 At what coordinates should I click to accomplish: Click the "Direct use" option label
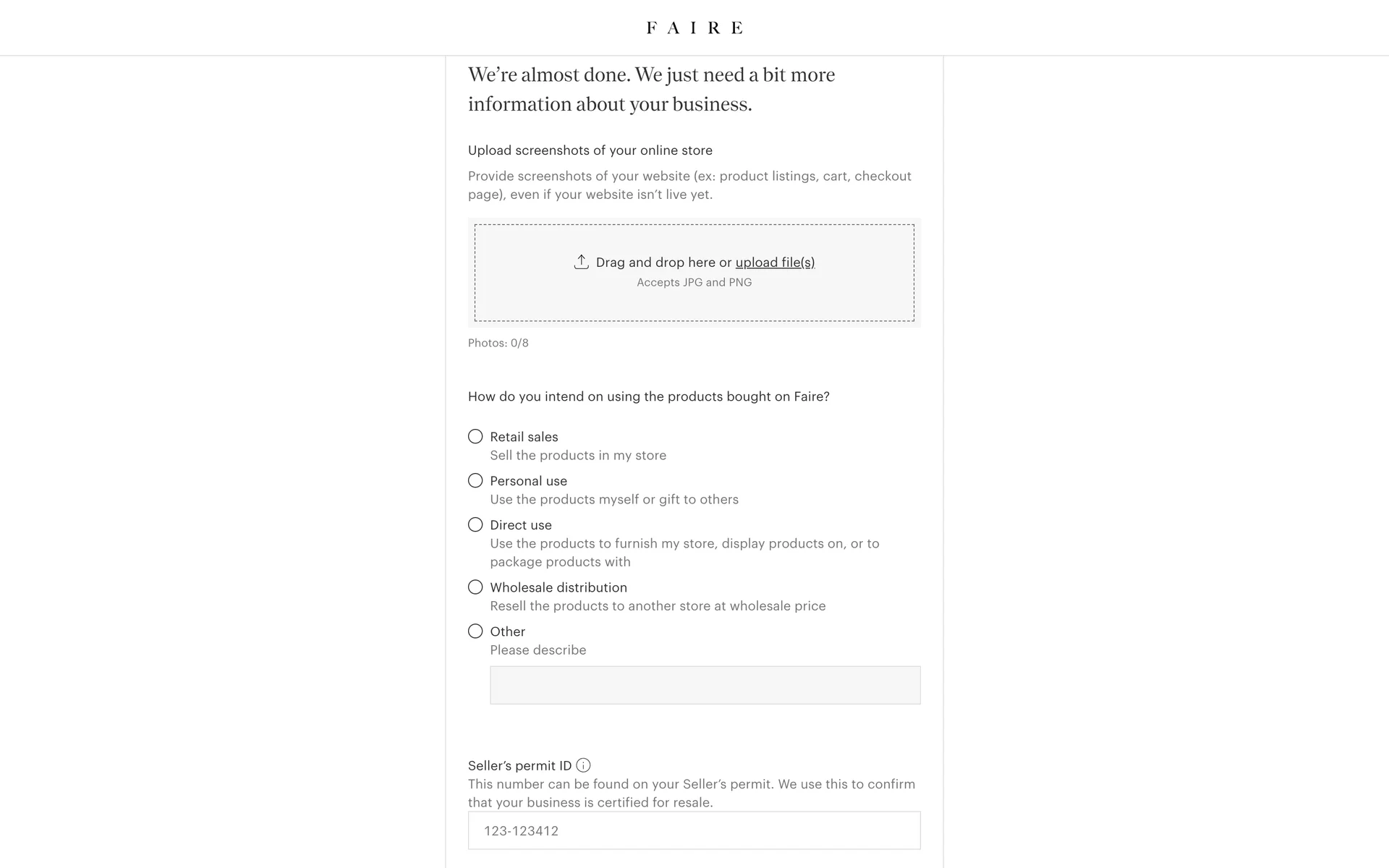pos(520,525)
